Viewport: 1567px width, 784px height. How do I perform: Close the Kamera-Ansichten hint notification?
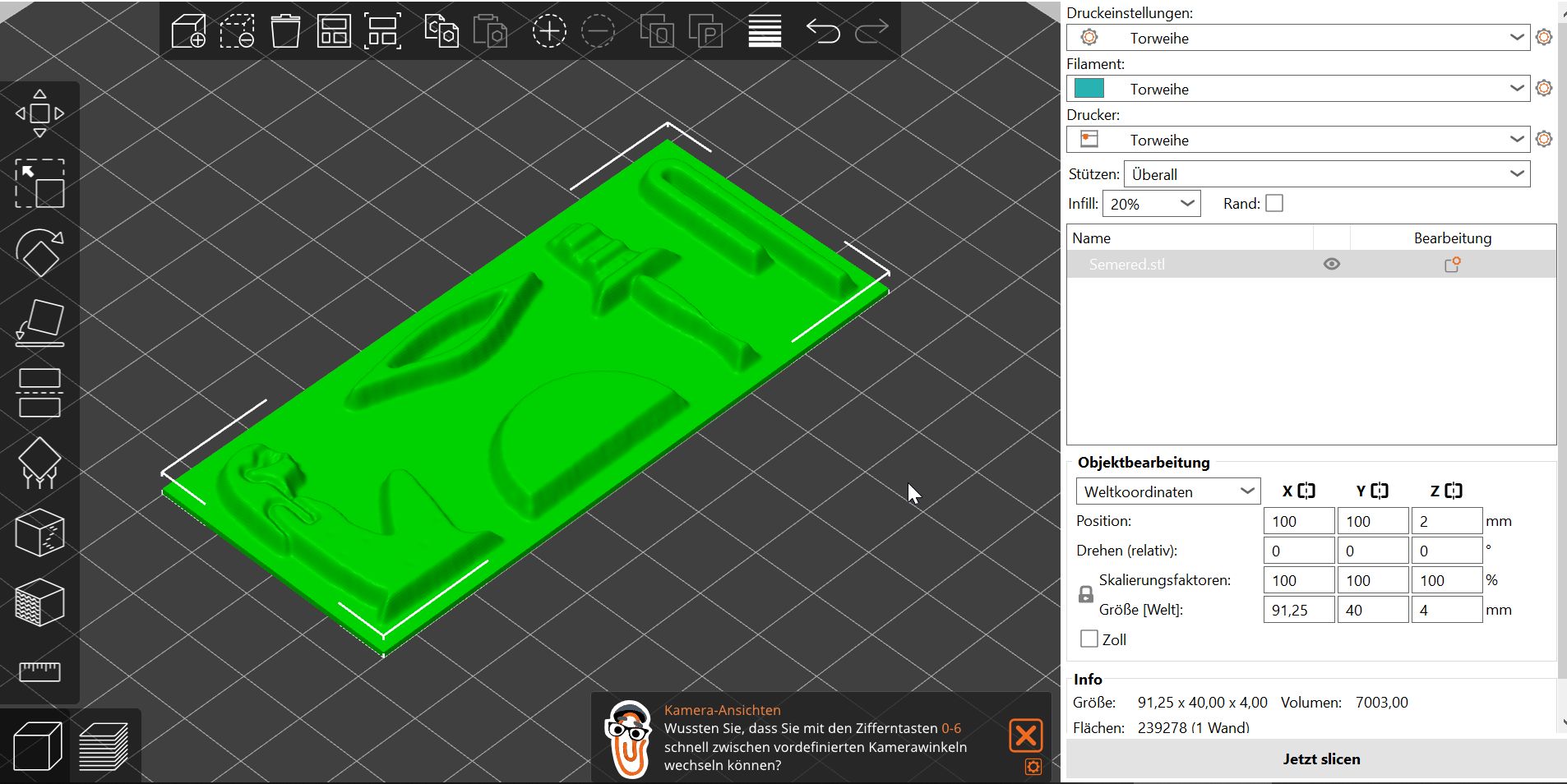(1026, 736)
